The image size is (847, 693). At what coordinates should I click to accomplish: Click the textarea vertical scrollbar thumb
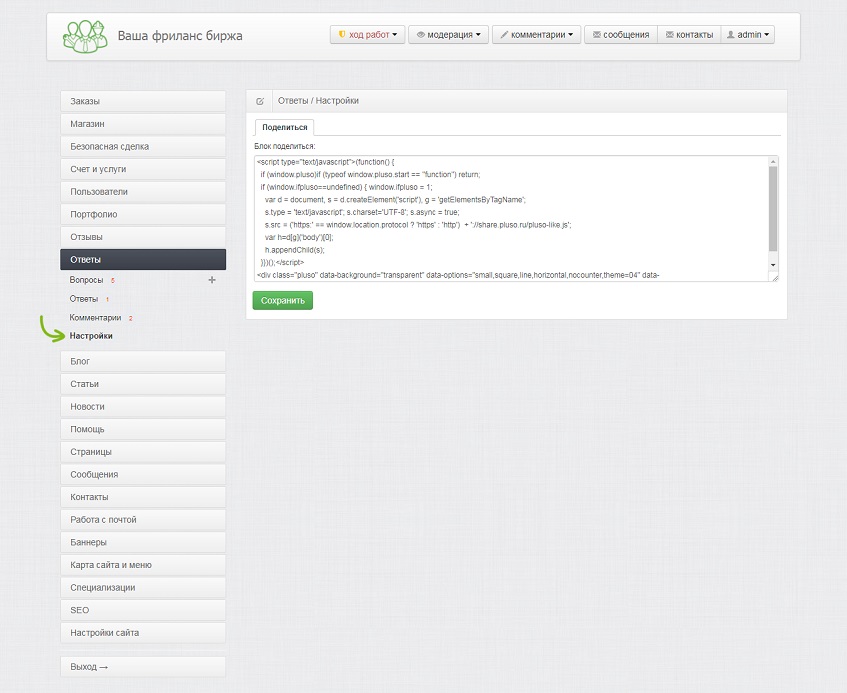(773, 208)
